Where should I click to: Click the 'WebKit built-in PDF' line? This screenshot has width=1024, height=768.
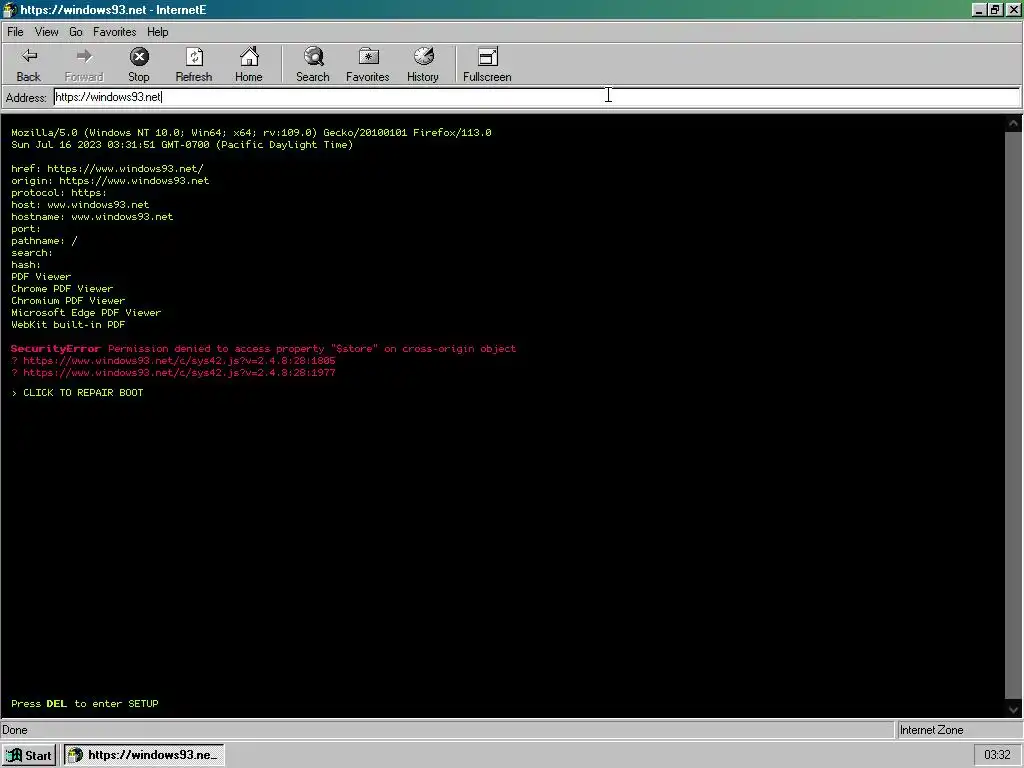(x=68, y=325)
